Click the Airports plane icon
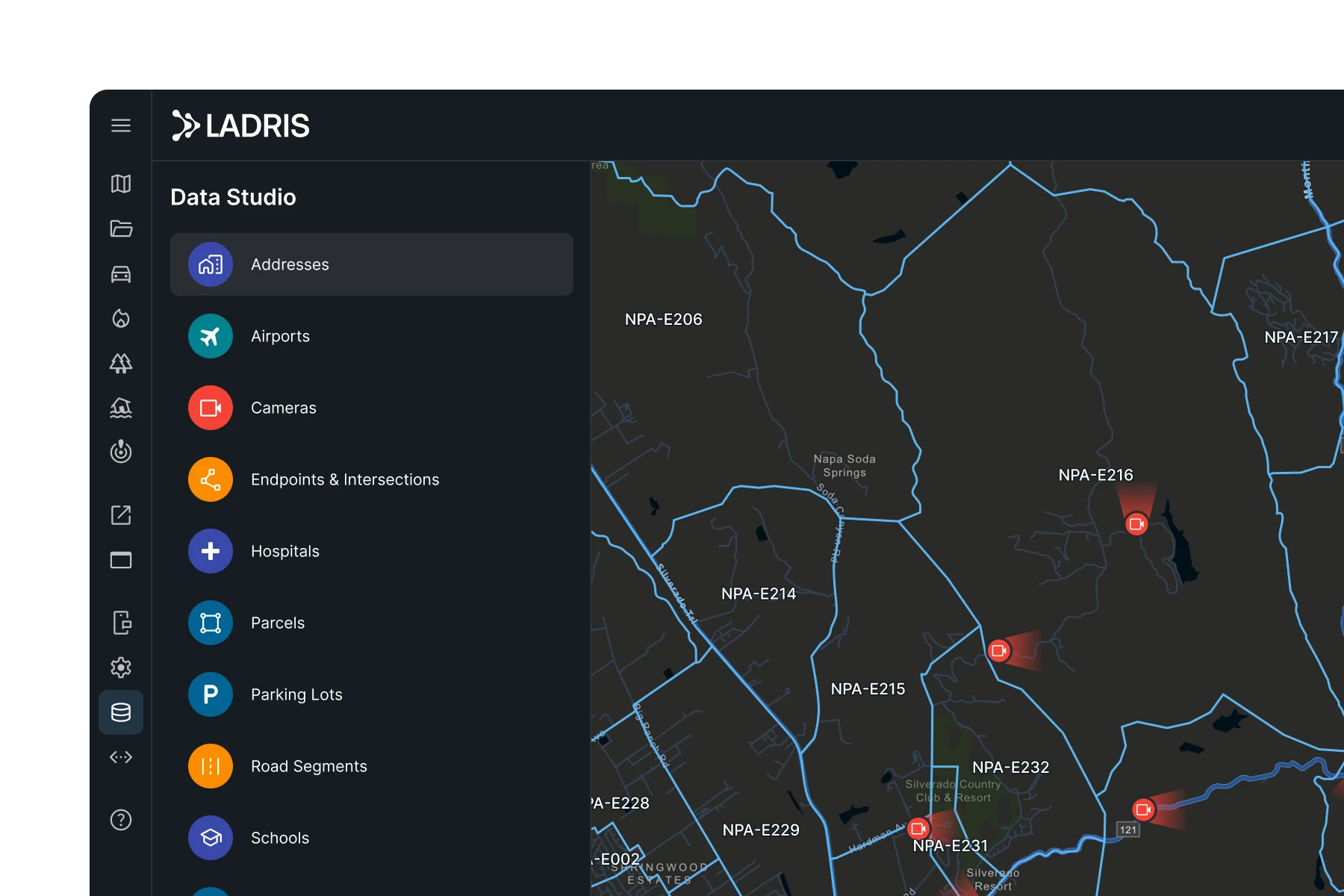 (211, 336)
